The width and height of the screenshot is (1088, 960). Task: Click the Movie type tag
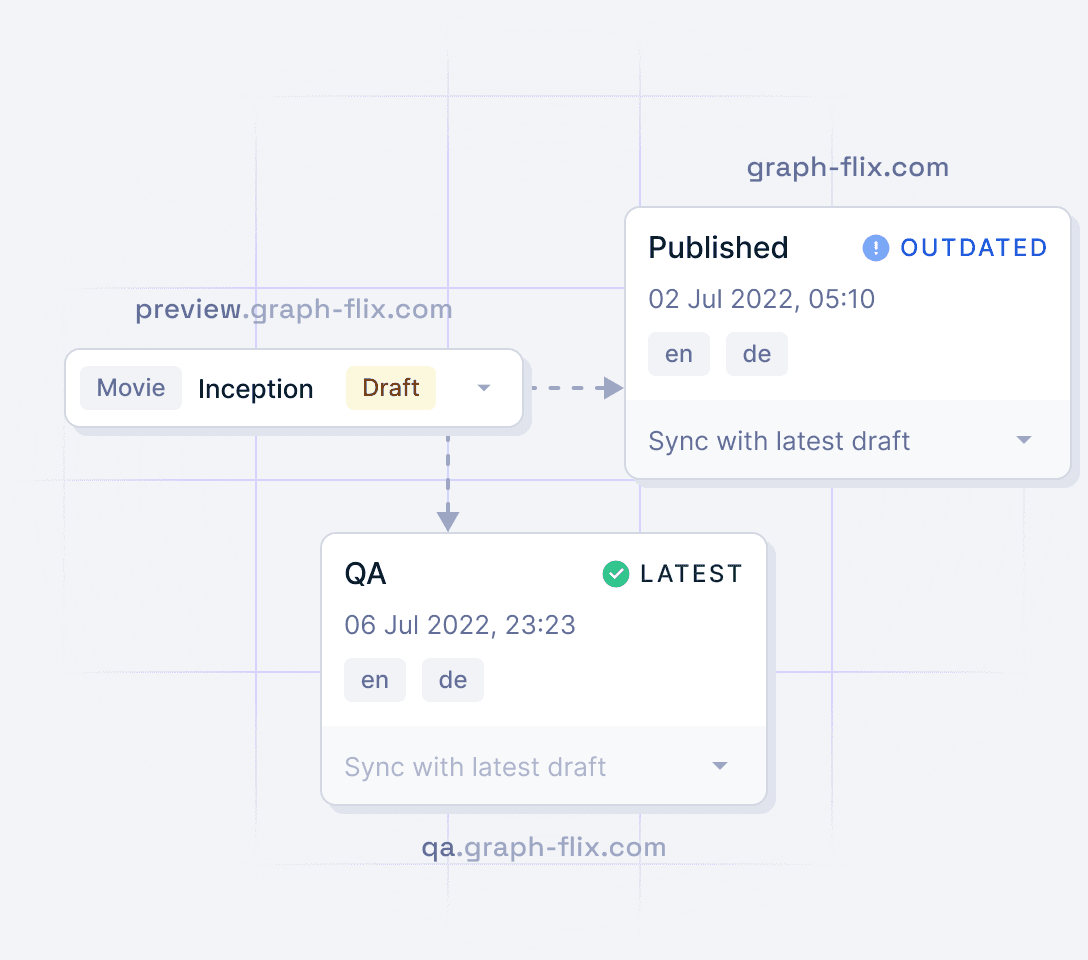131,388
